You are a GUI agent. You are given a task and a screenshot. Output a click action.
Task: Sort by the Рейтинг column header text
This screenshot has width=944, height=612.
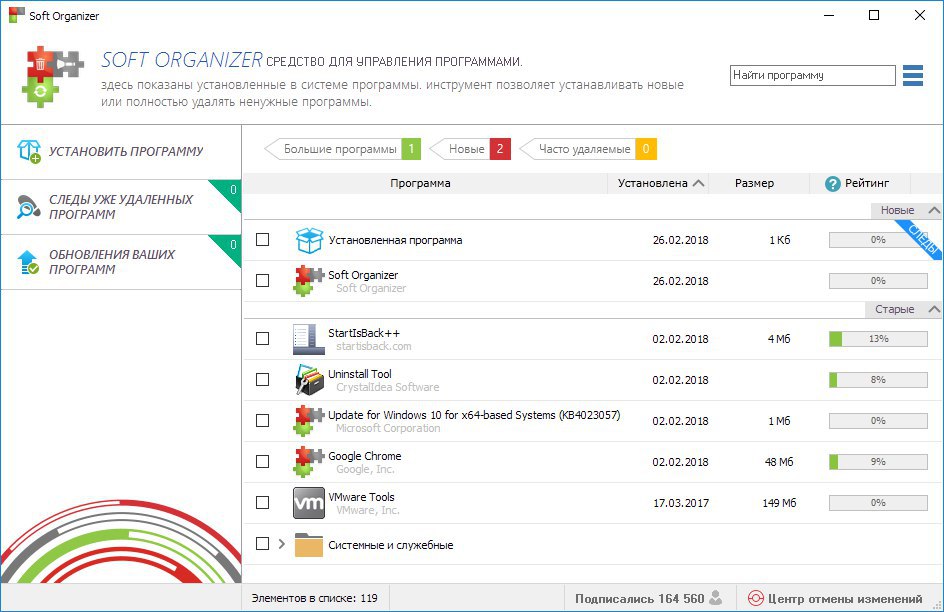tap(866, 183)
